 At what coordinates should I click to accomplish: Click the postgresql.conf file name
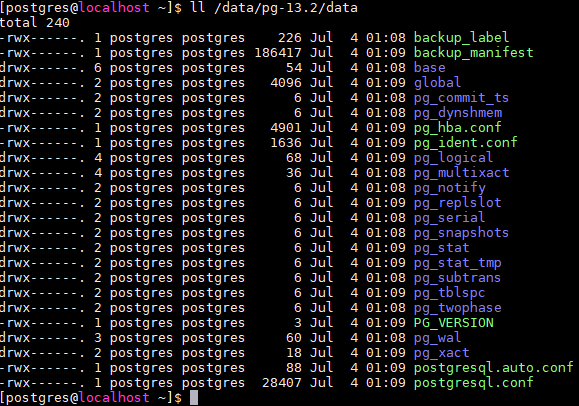[x=473, y=383]
